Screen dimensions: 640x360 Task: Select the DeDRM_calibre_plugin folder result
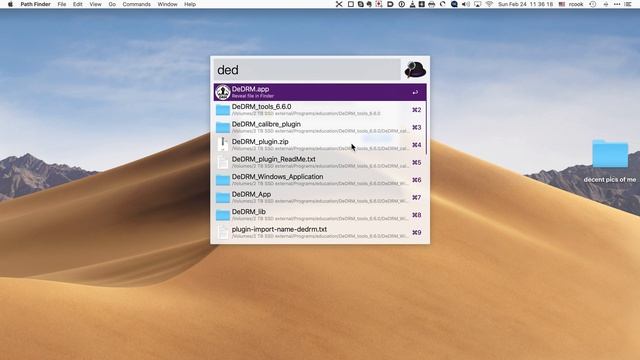320,127
